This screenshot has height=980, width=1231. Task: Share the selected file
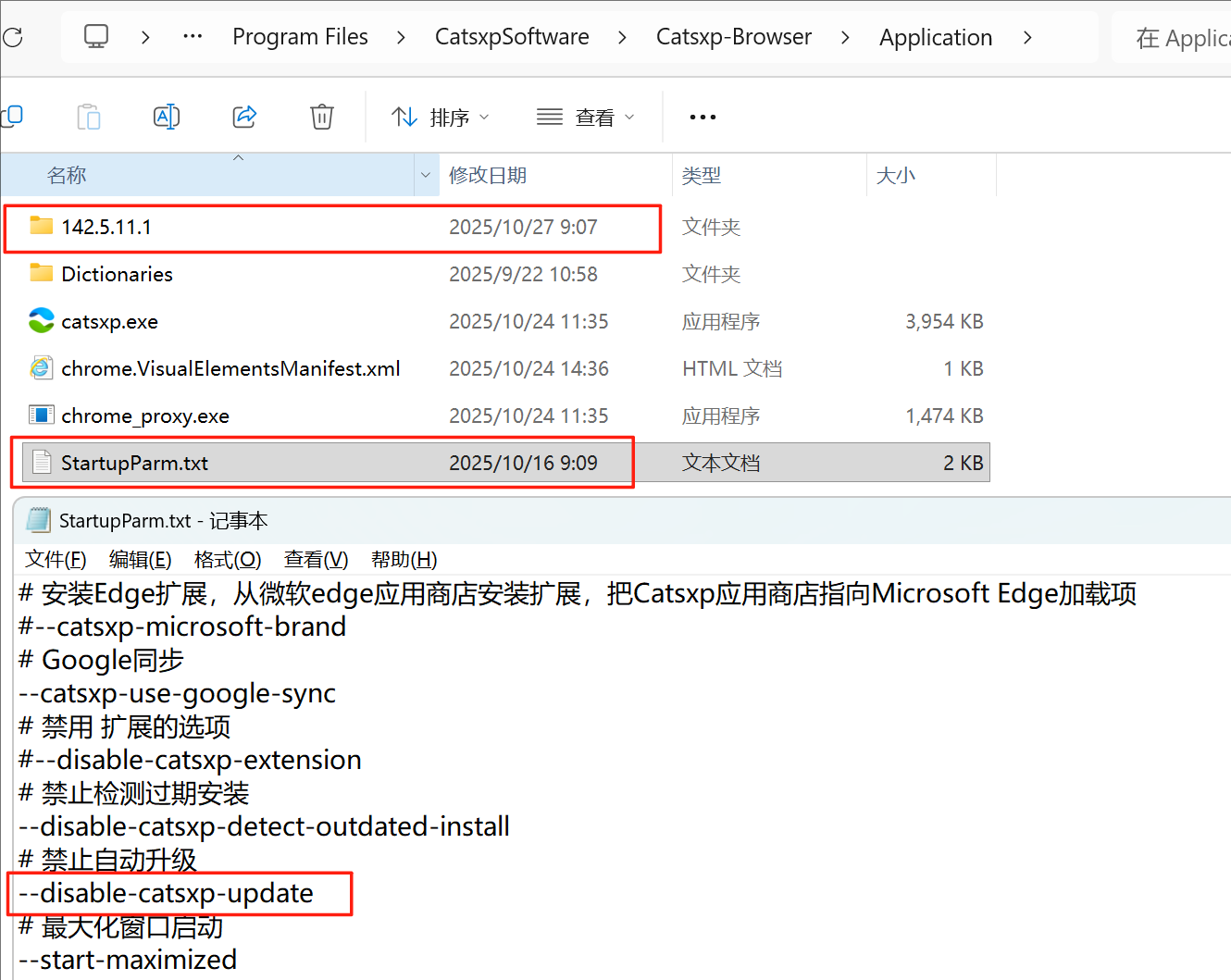(x=244, y=117)
